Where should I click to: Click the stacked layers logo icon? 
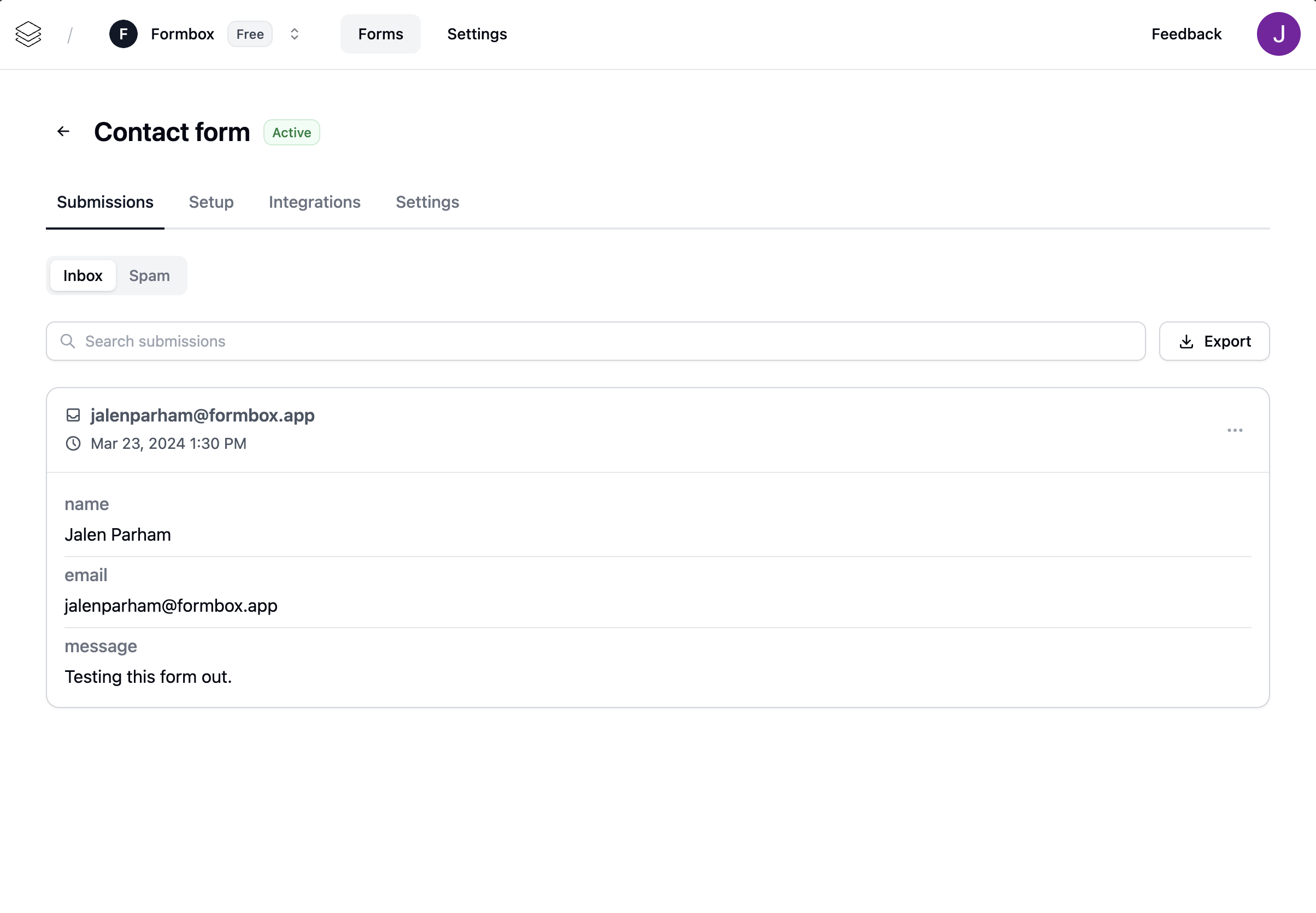click(x=28, y=34)
